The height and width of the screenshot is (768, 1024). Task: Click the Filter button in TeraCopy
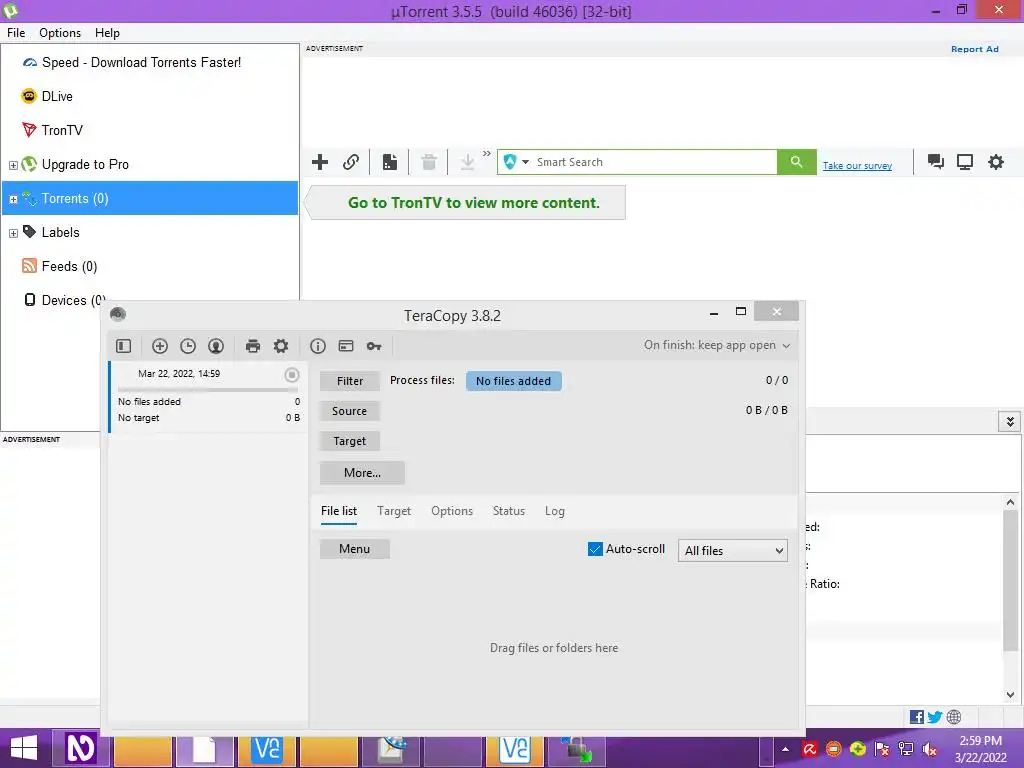[x=349, y=381]
